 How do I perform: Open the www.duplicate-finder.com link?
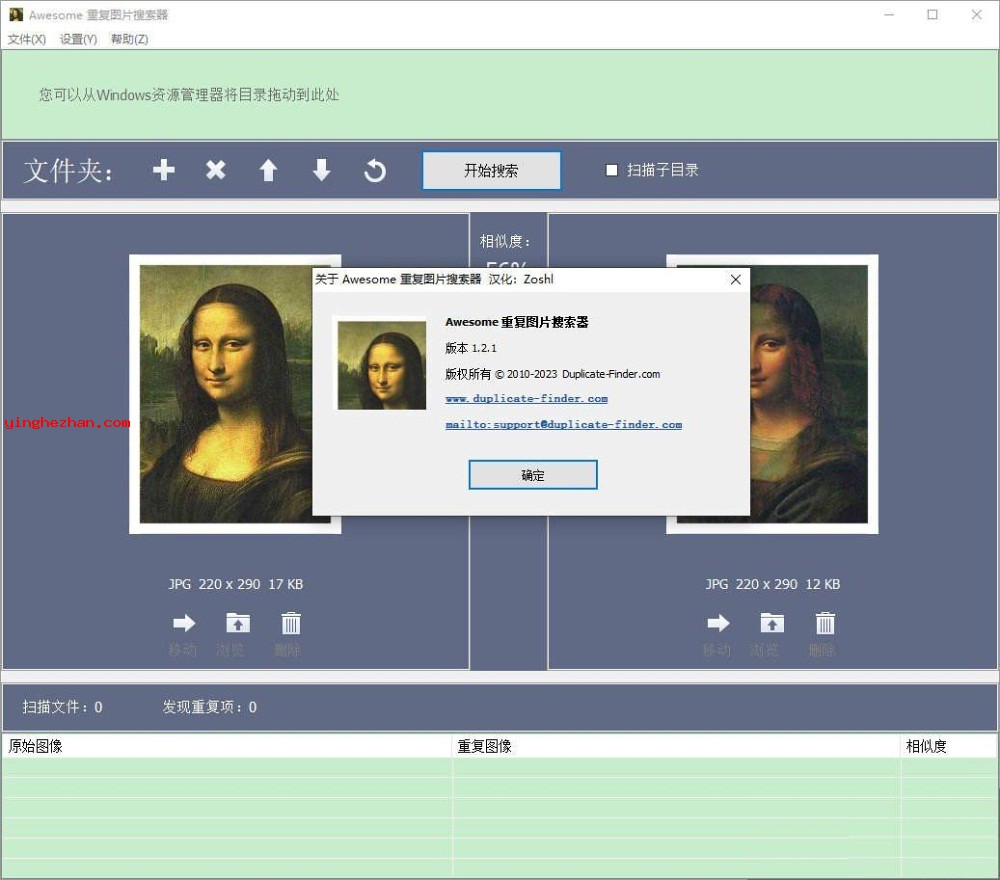(x=527, y=399)
